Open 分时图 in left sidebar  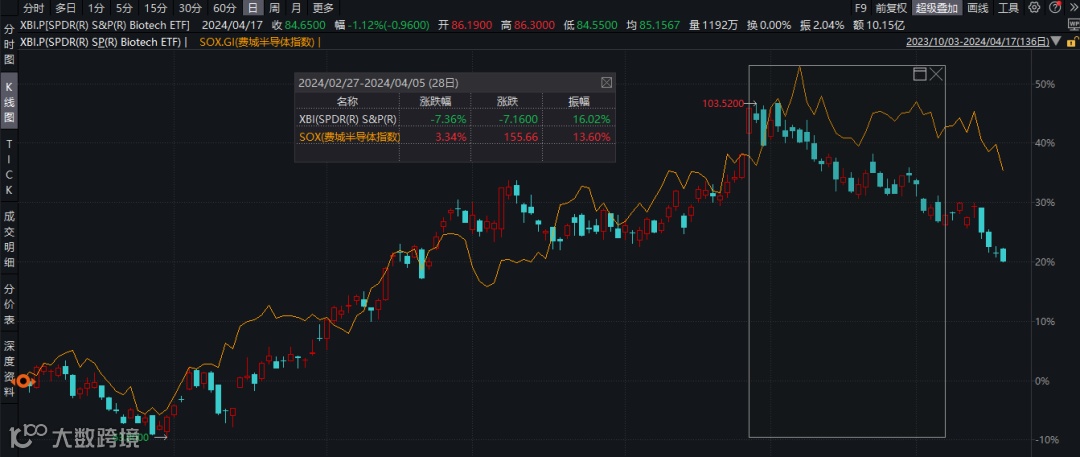coord(9,44)
